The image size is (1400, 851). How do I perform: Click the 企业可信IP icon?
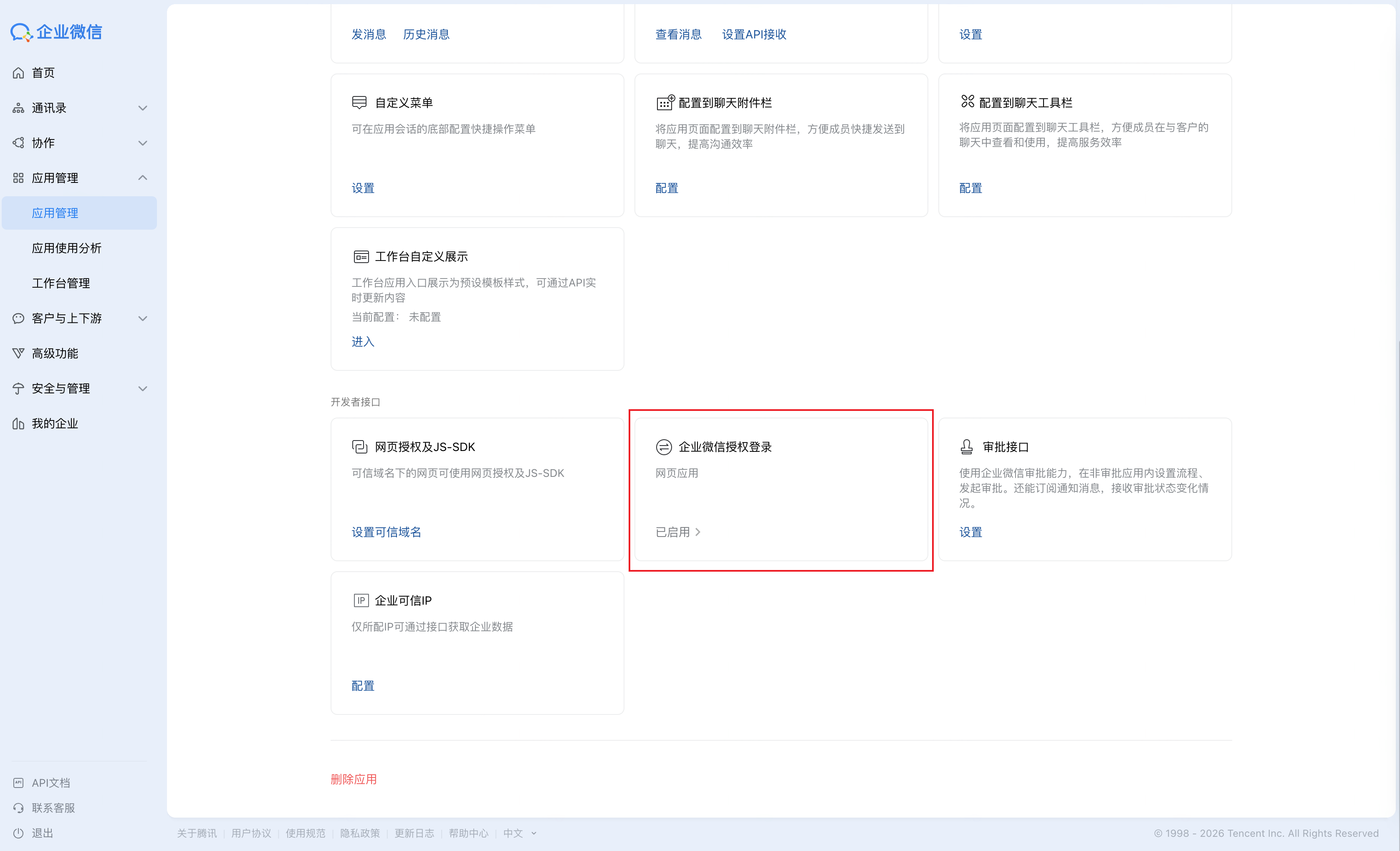[361, 600]
